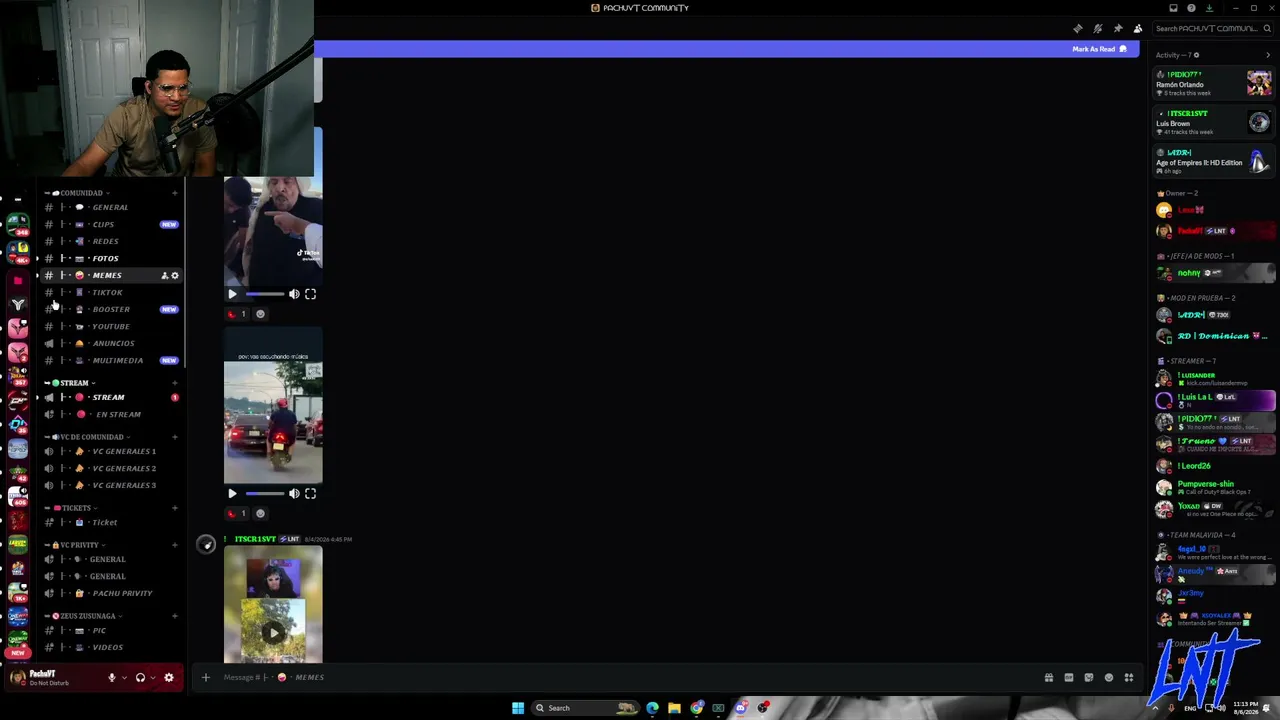Click the Mark As Read button
The height and width of the screenshot is (720, 1280).
(x=1099, y=49)
